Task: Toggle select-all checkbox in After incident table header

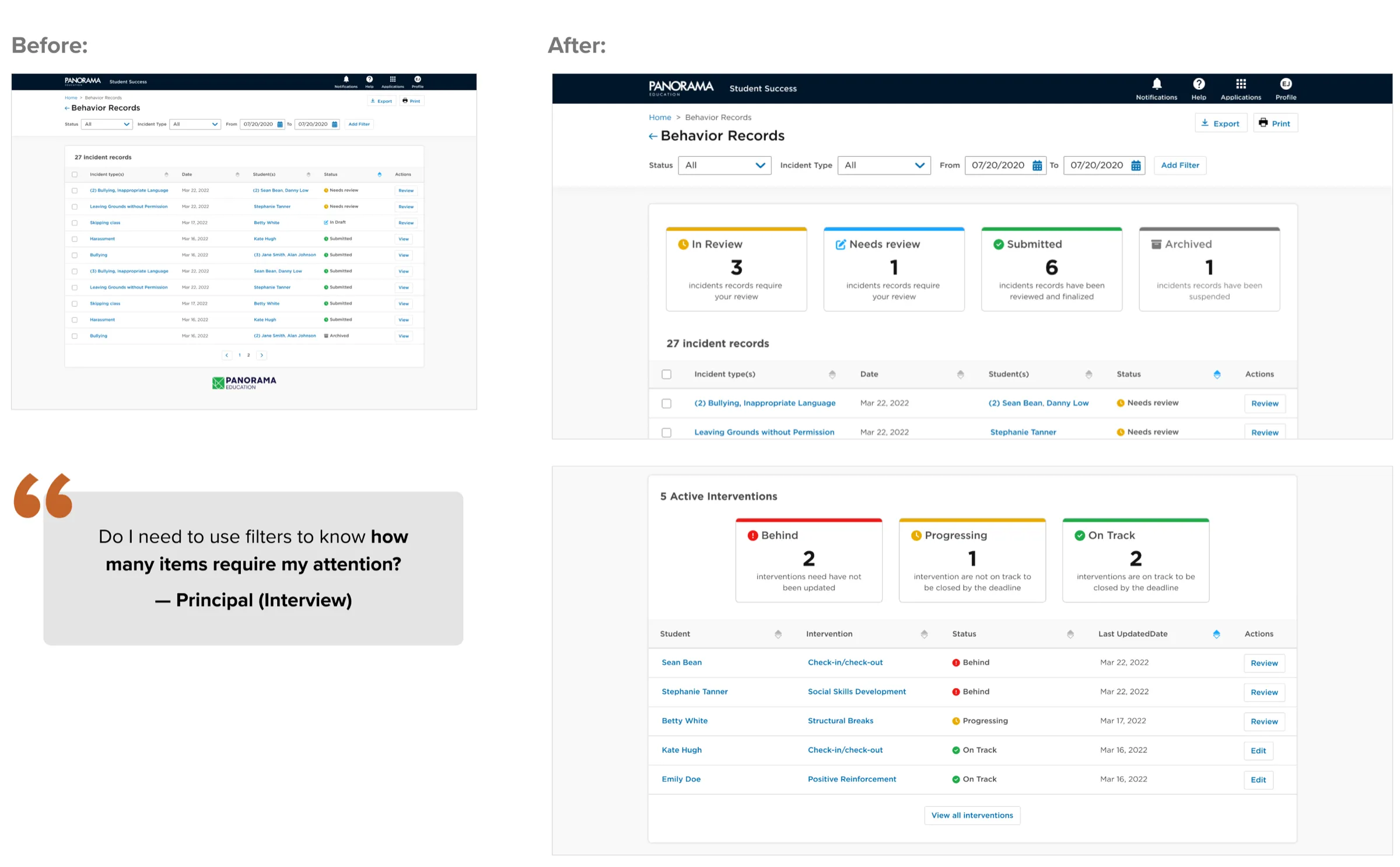Action: [666, 375]
